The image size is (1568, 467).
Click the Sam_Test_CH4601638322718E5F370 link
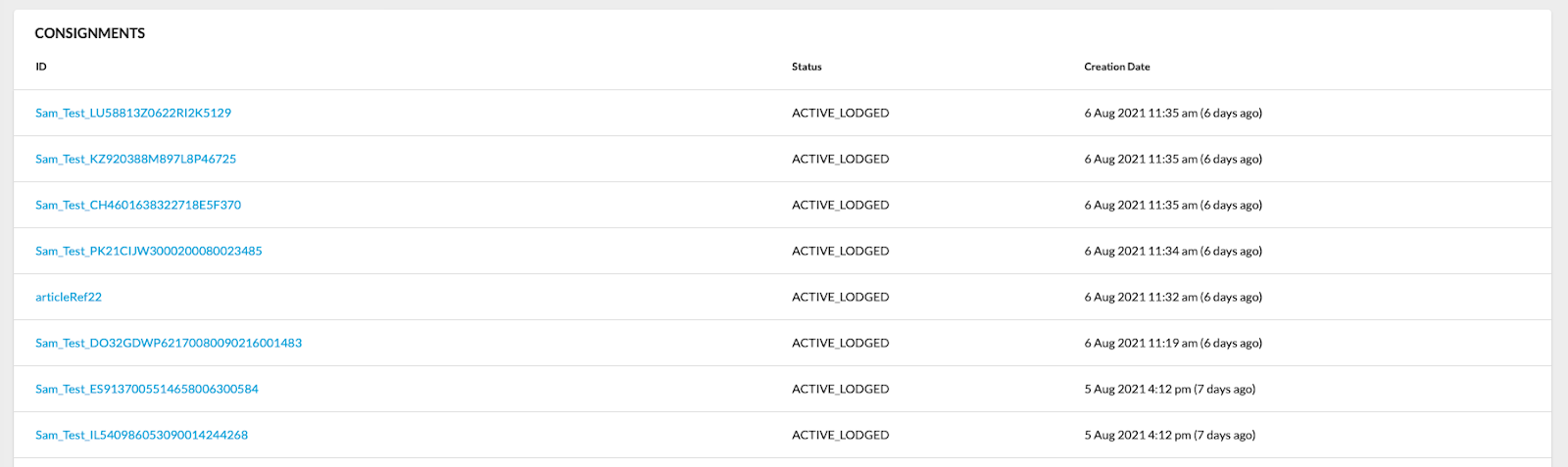tap(138, 205)
